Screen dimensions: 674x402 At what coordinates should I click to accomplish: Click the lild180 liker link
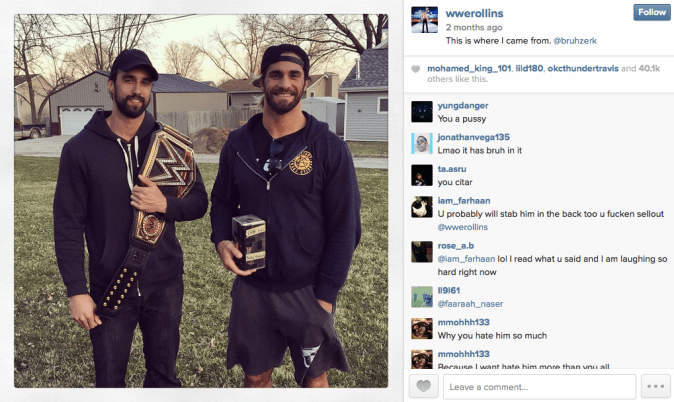pyautogui.click(x=529, y=68)
